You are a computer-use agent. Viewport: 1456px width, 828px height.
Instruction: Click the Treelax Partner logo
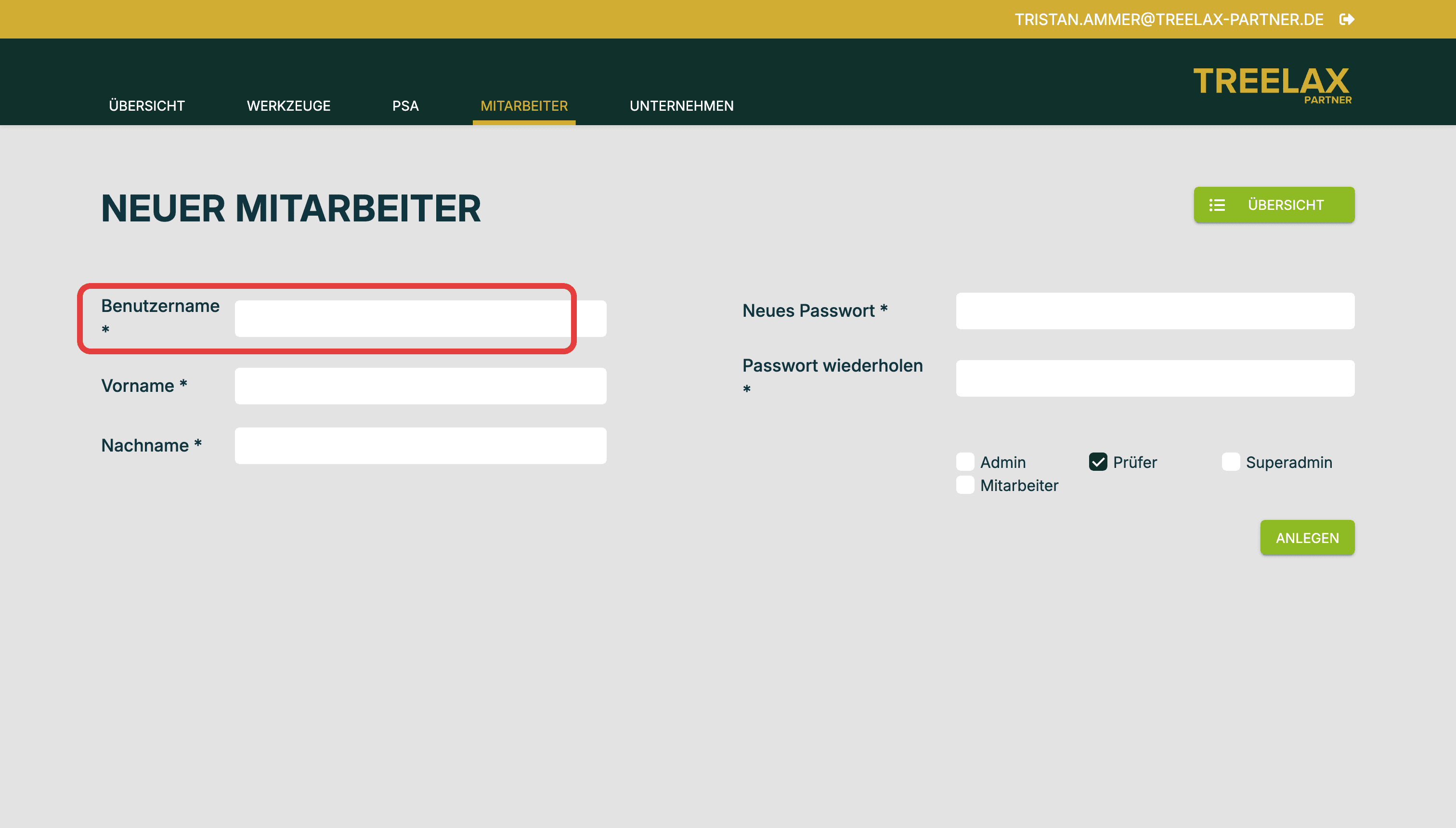[1272, 85]
